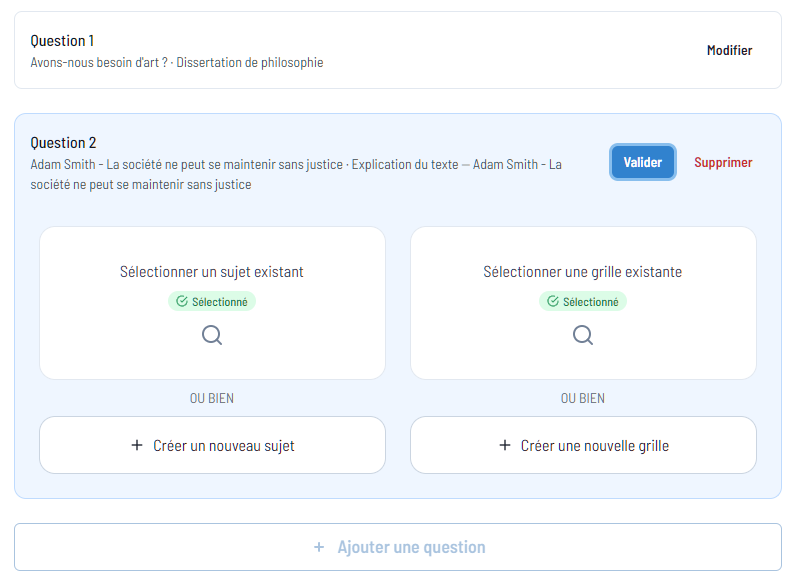The image size is (795, 582).
Task: Click Sélectionné label on the subject card
Action: click(x=219, y=301)
